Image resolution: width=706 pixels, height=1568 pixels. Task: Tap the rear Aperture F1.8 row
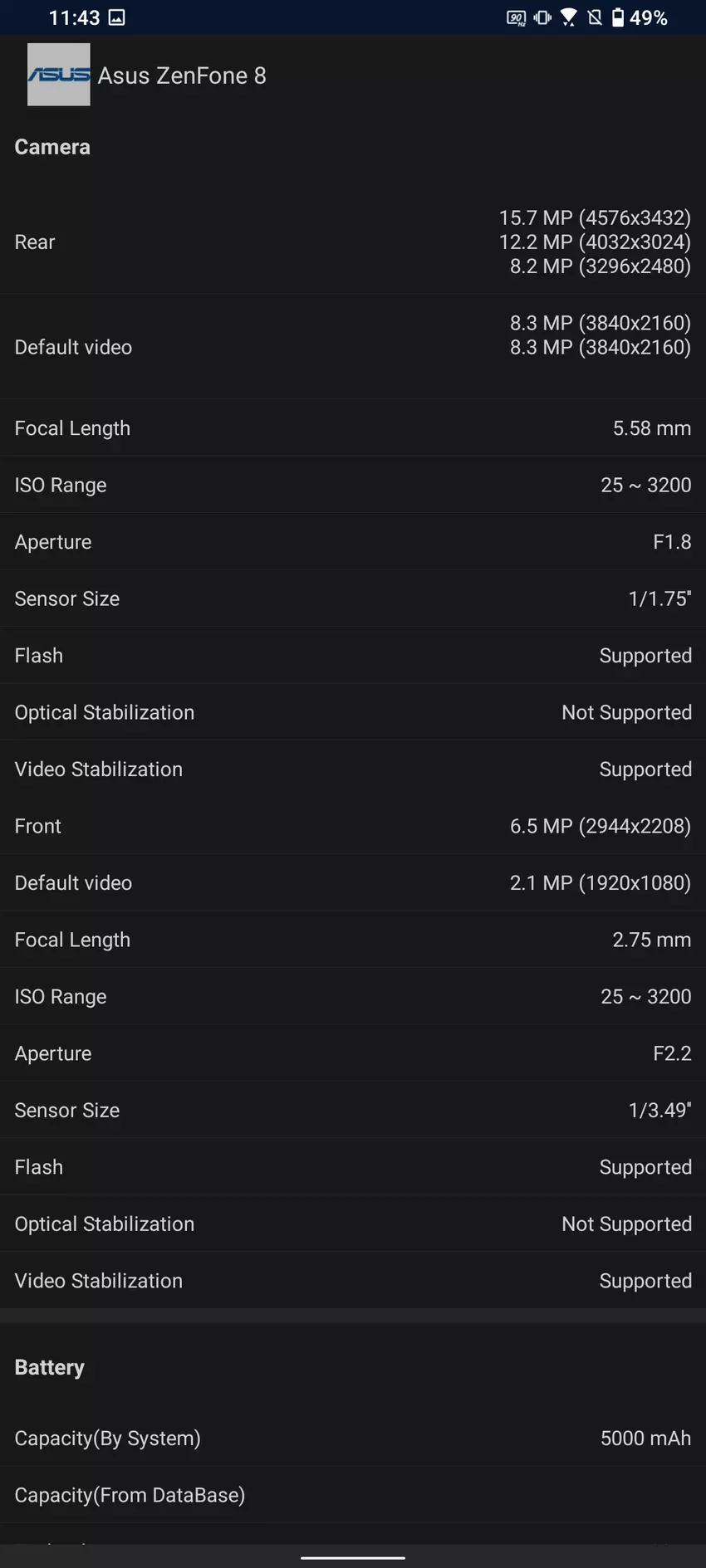coord(353,542)
